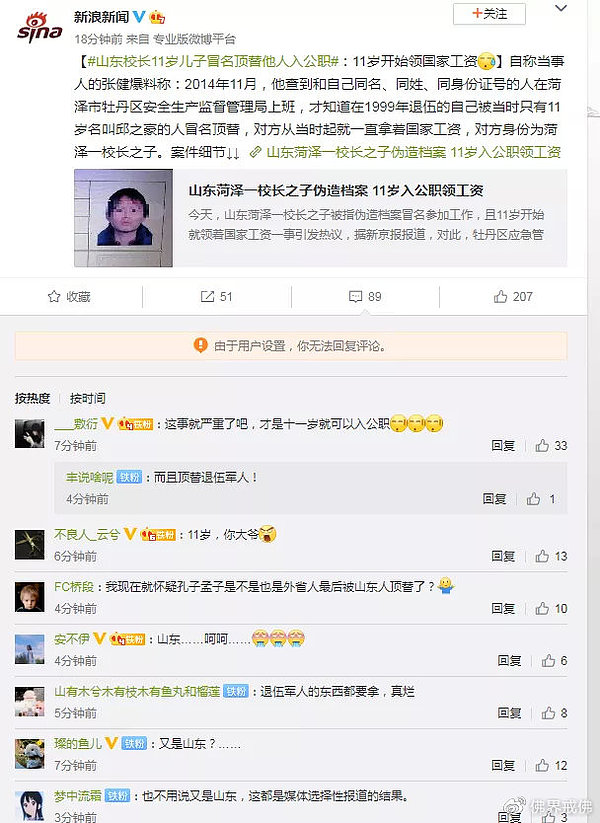600x823 pixels.
Task: Click the repost icon showing 51
Action: pos(217,297)
